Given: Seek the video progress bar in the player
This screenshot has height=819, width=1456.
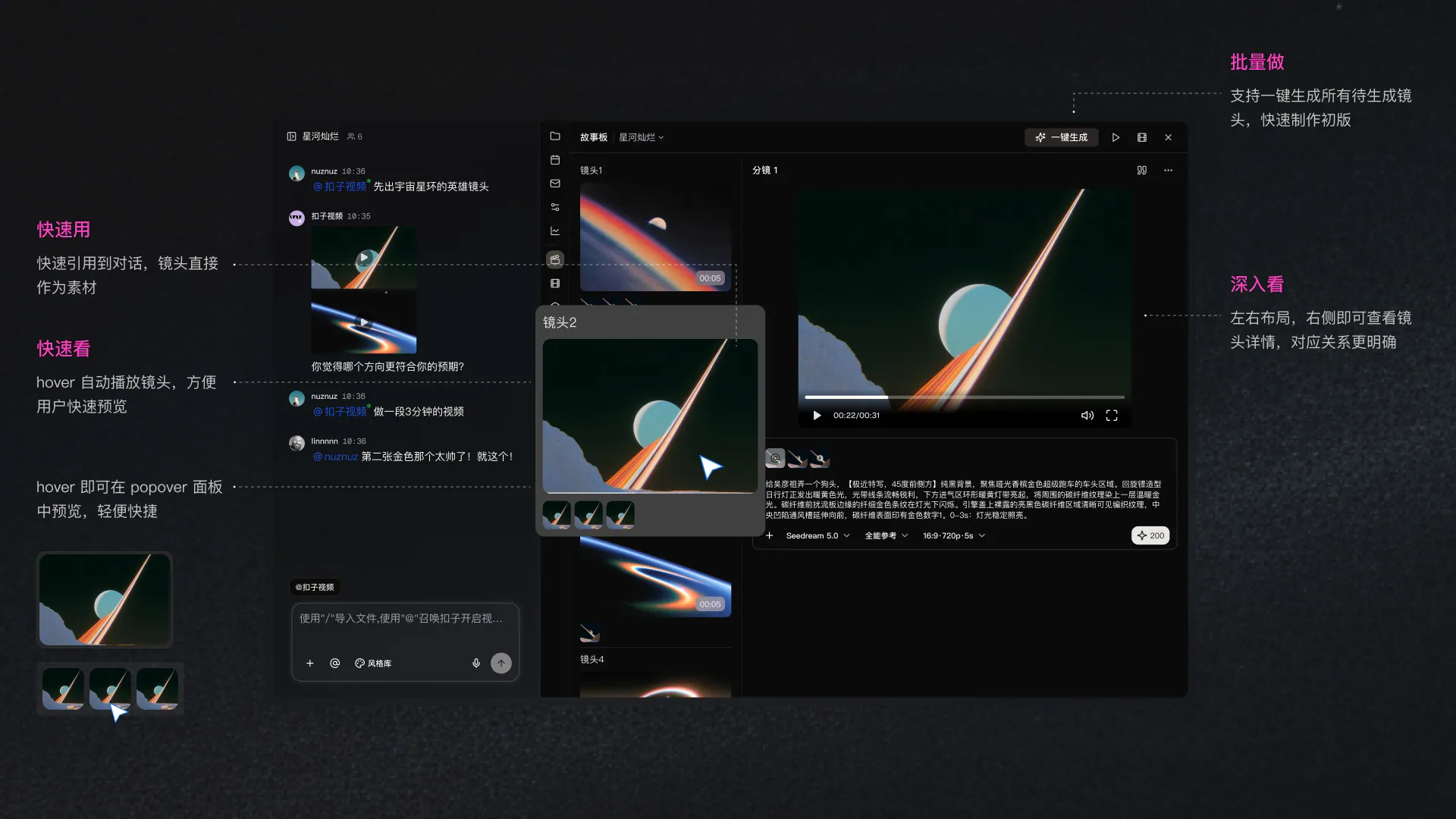Looking at the screenshot, I should point(965,397).
